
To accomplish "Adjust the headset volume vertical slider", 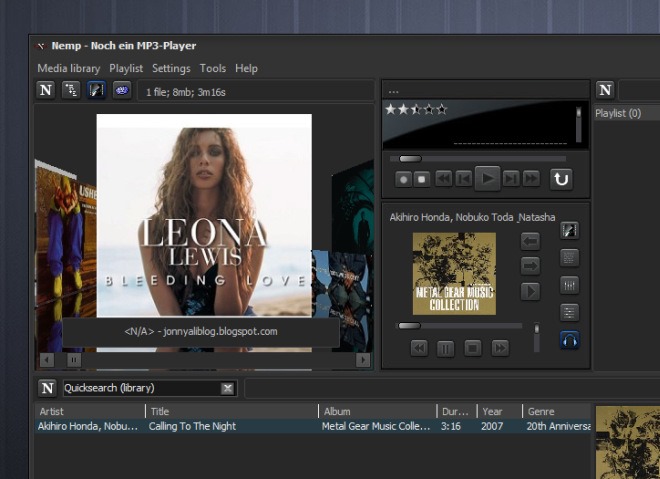I will [x=536, y=338].
